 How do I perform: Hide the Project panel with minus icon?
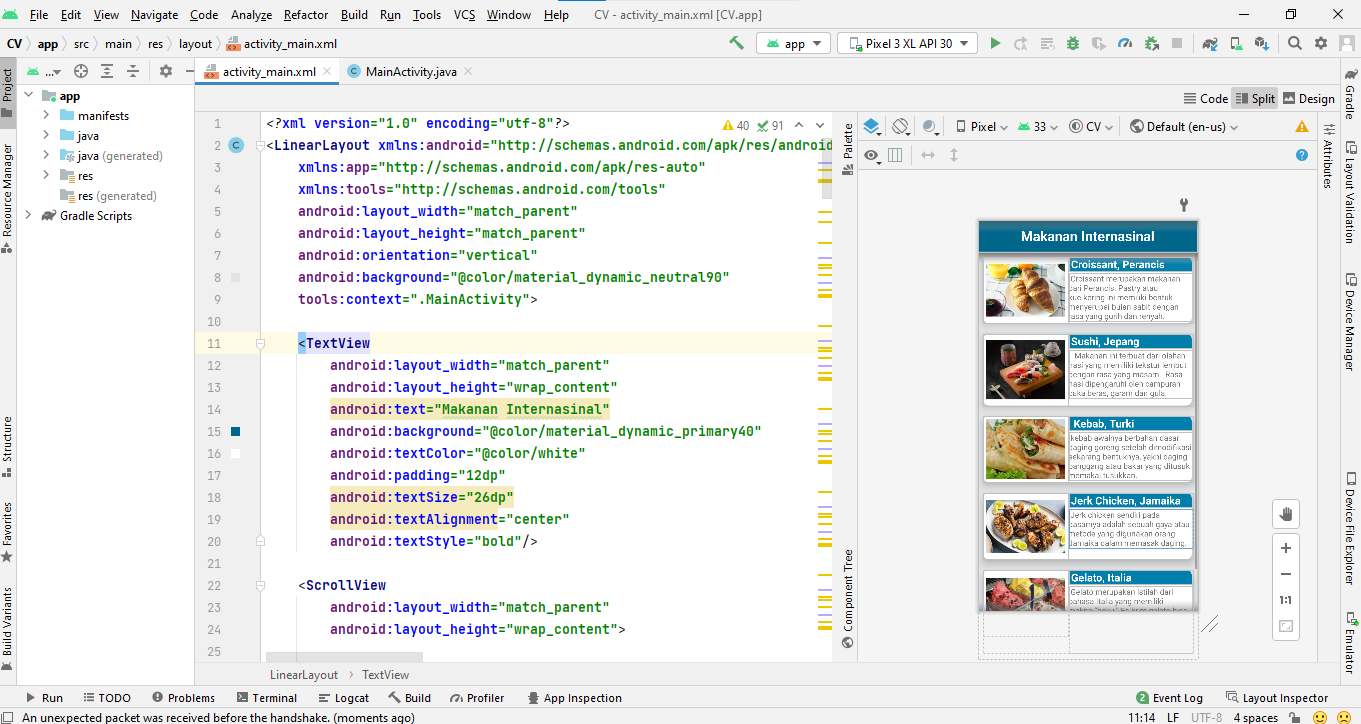tap(189, 71)
